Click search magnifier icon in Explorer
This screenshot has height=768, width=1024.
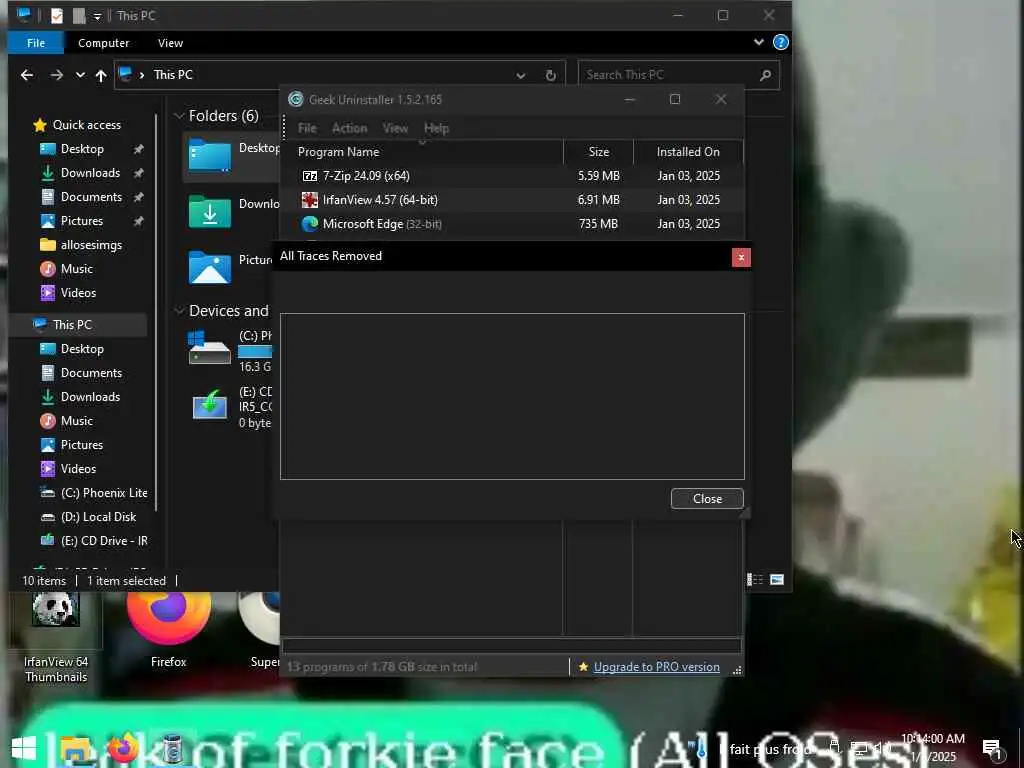(765, 75)
